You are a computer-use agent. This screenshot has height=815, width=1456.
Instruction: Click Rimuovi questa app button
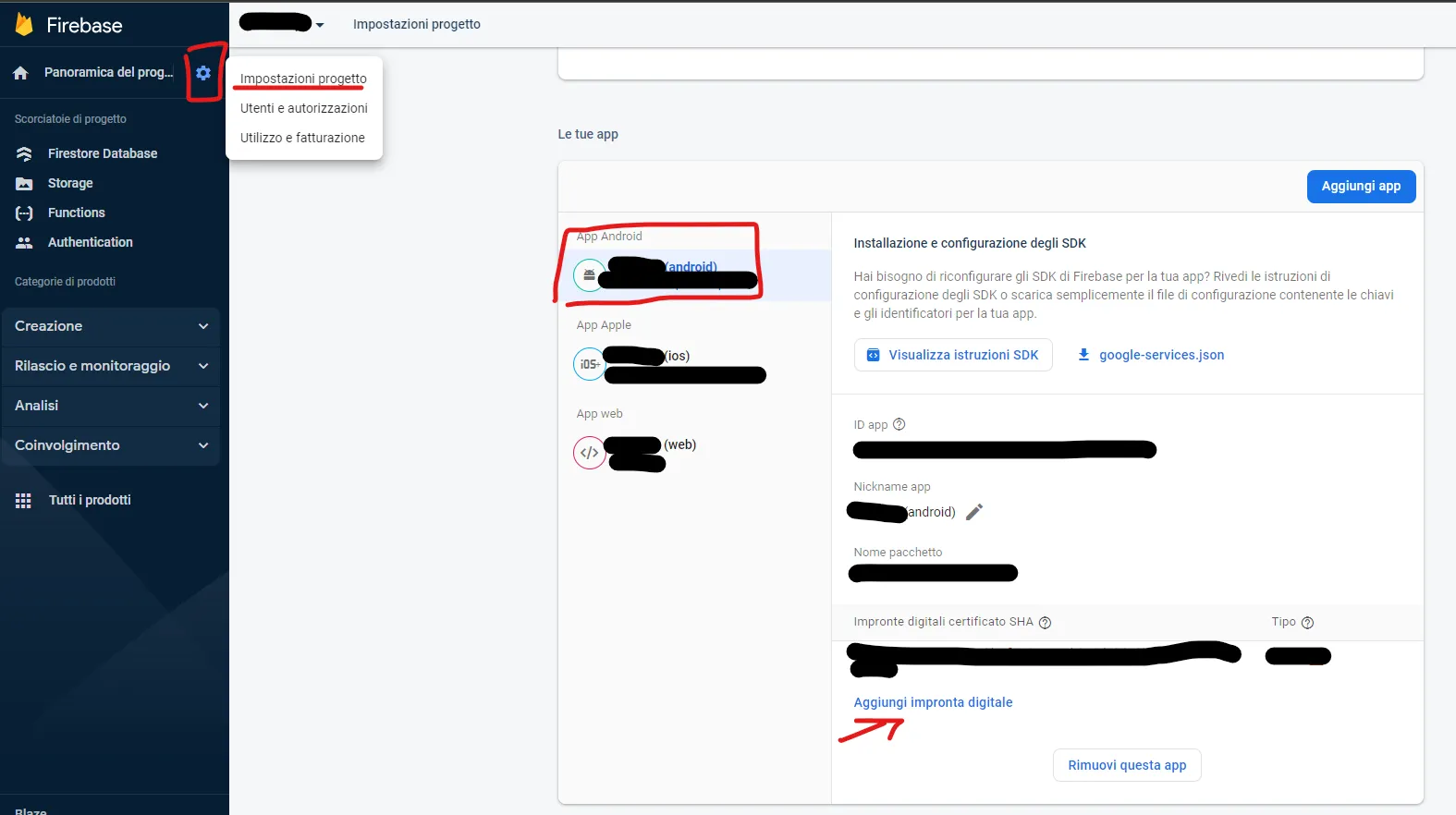[1127, 765]
